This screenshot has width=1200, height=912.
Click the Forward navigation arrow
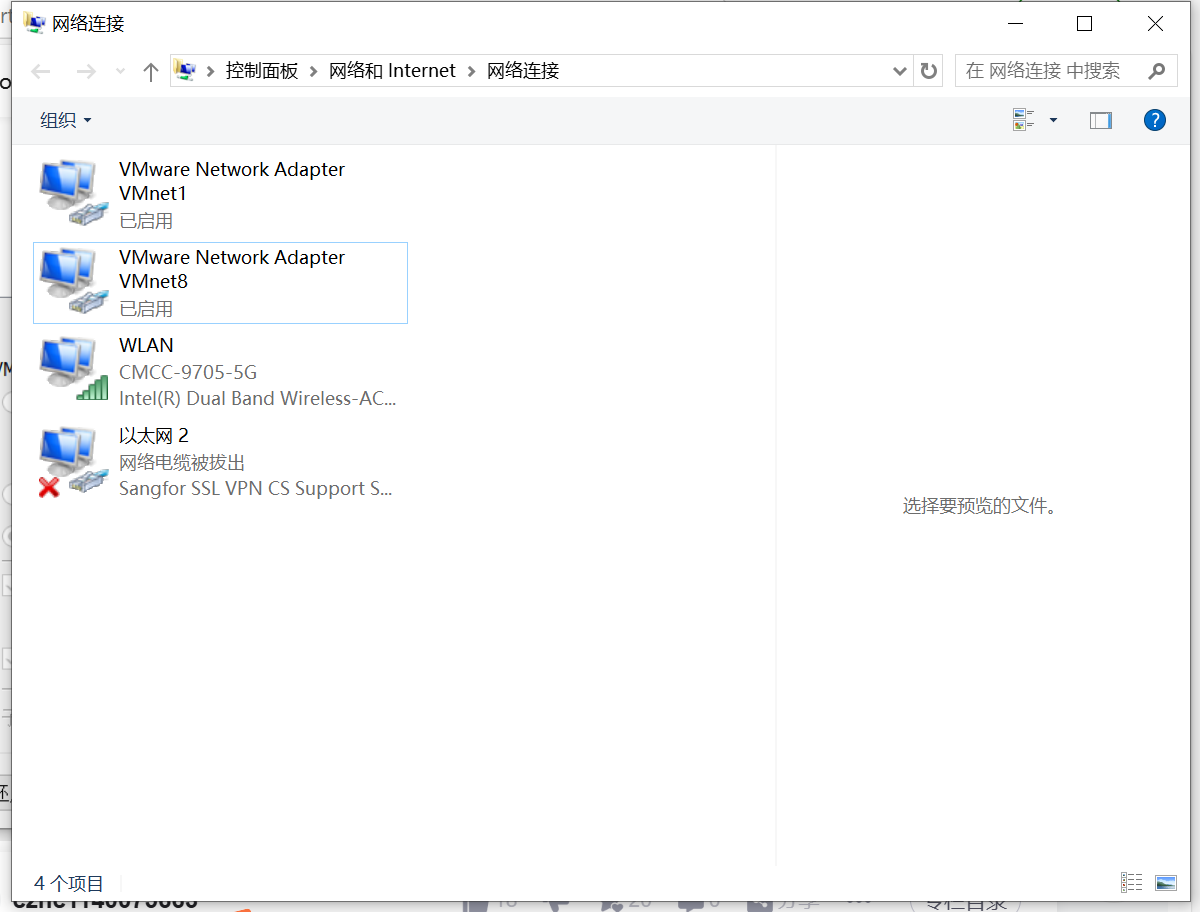pos(86,71)
